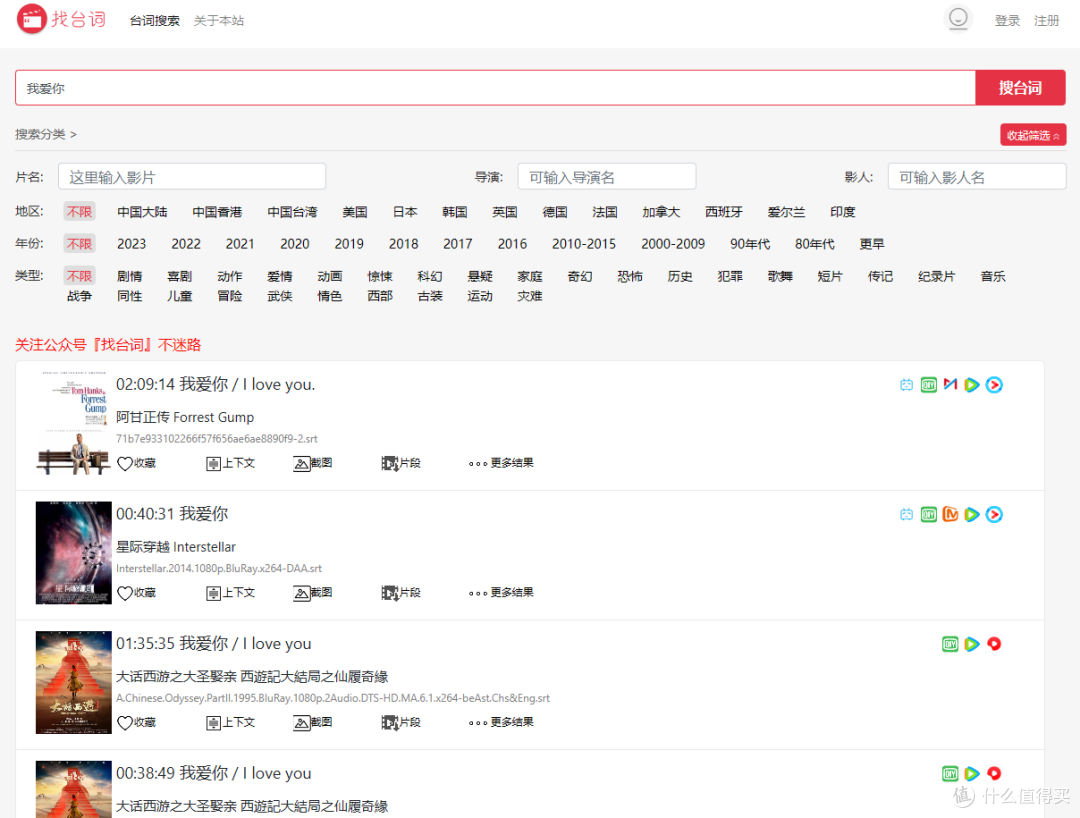Show 更多结果 for Forrest Gump

(x=501, y=463)
